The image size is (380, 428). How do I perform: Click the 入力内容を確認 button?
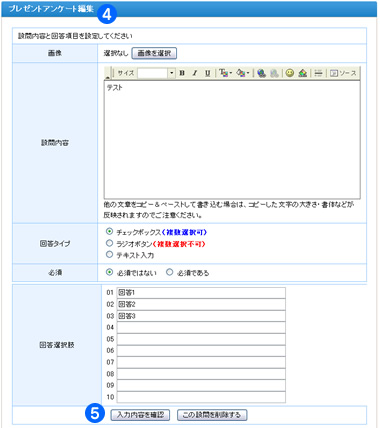pyautogui.click(x=140, y=415)
